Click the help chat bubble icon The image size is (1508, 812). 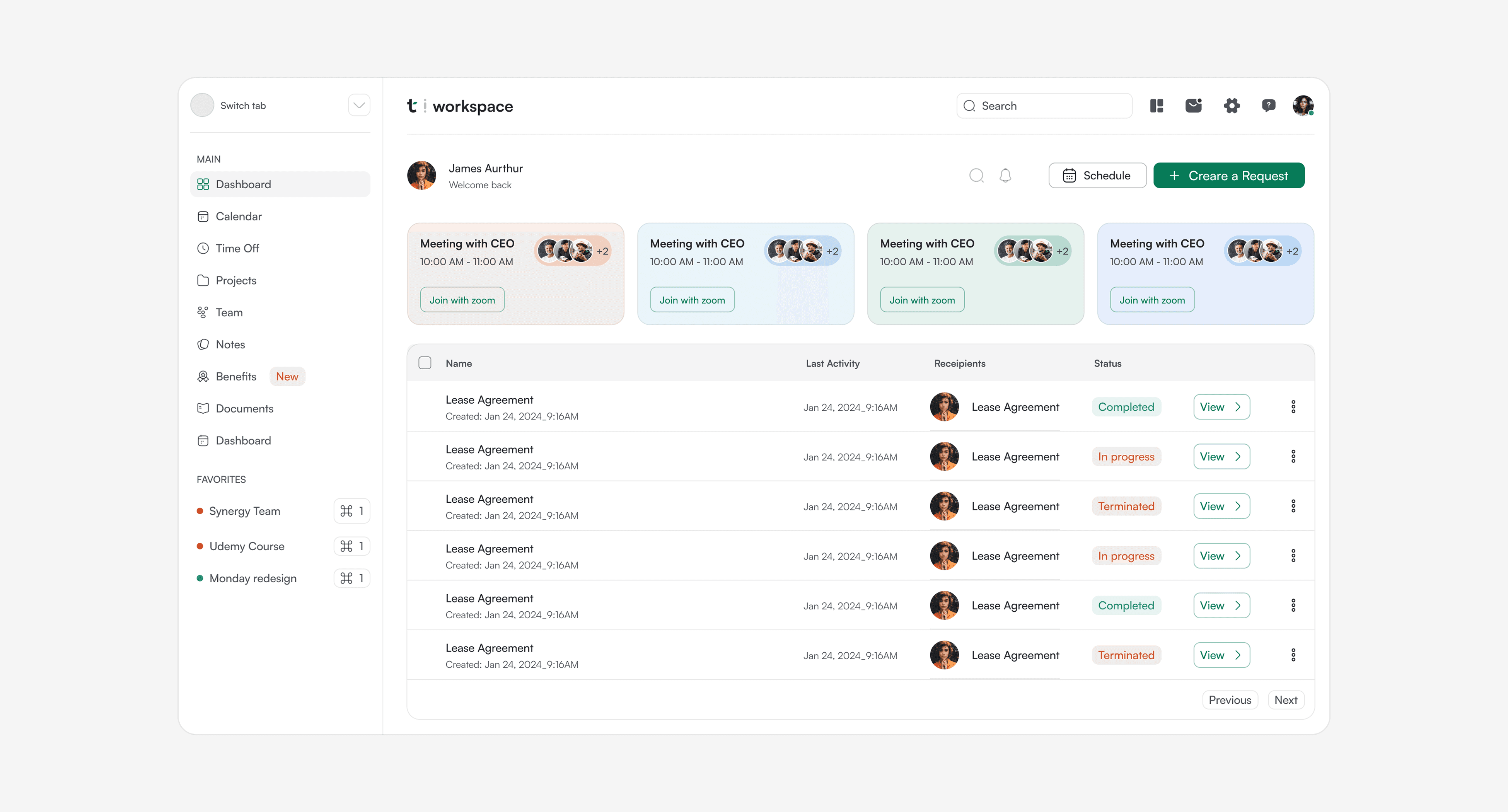pos(1268,106)
